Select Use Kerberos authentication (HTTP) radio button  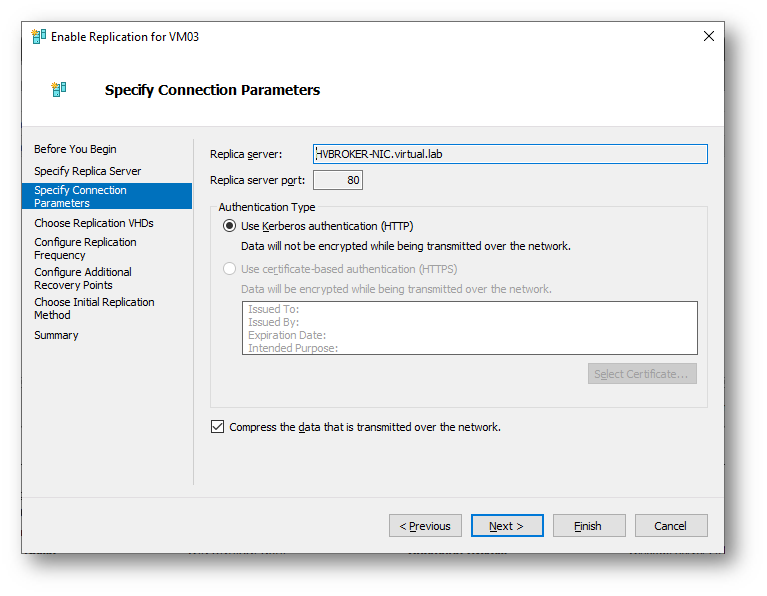(x=229, y=226)
